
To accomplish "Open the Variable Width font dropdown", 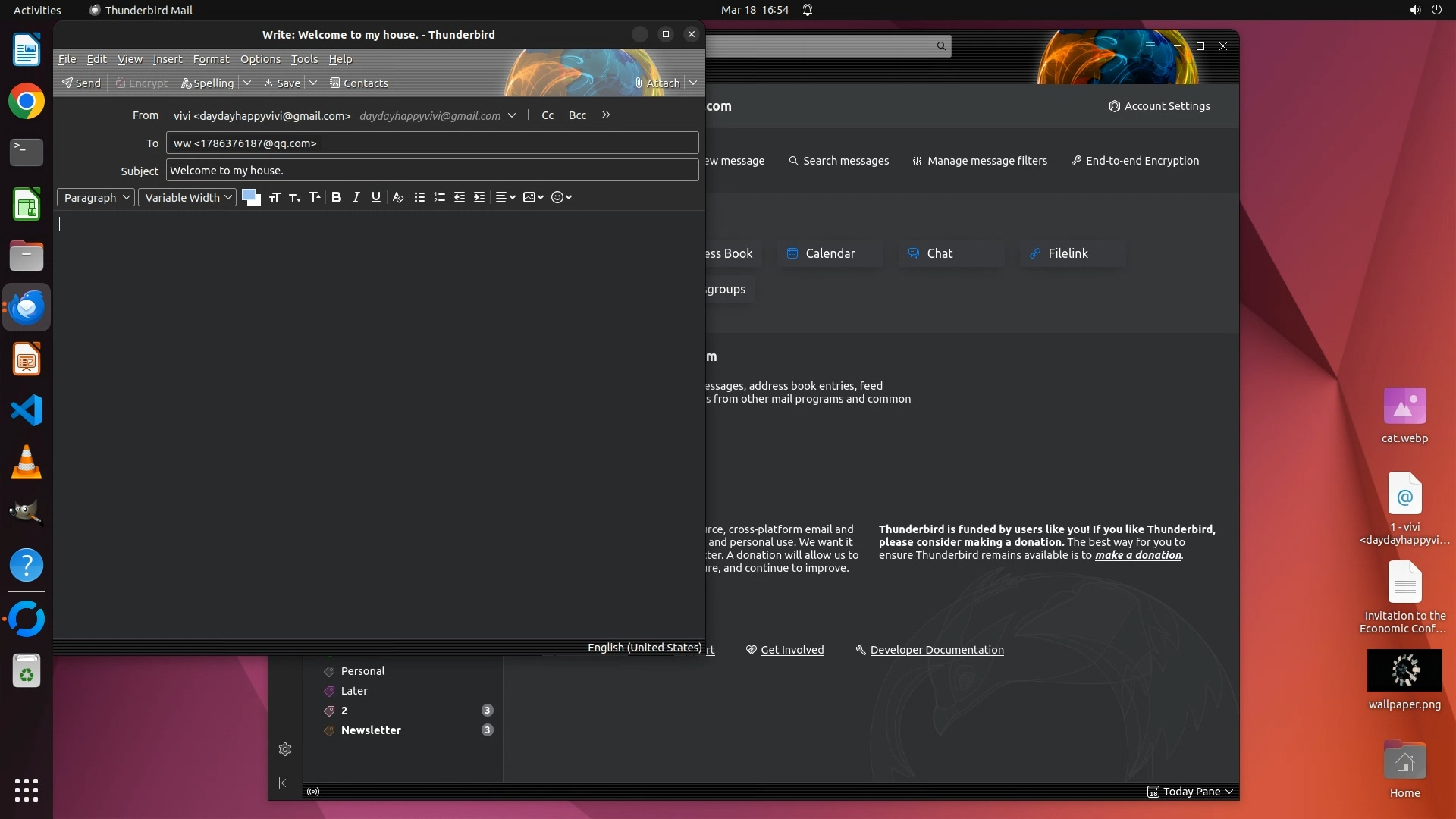I will coord(187,197).
